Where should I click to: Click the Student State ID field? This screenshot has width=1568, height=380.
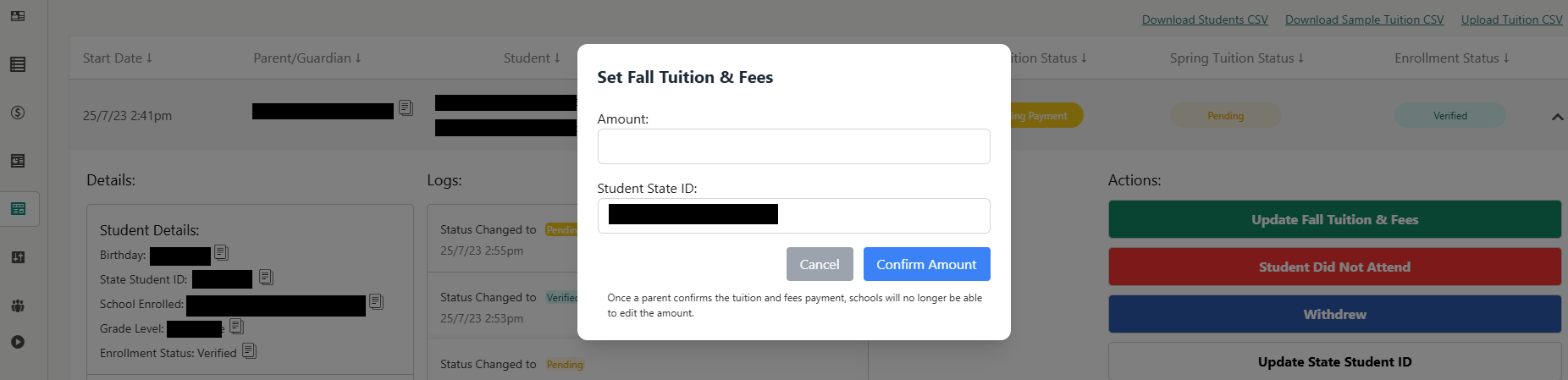point(881,216)
